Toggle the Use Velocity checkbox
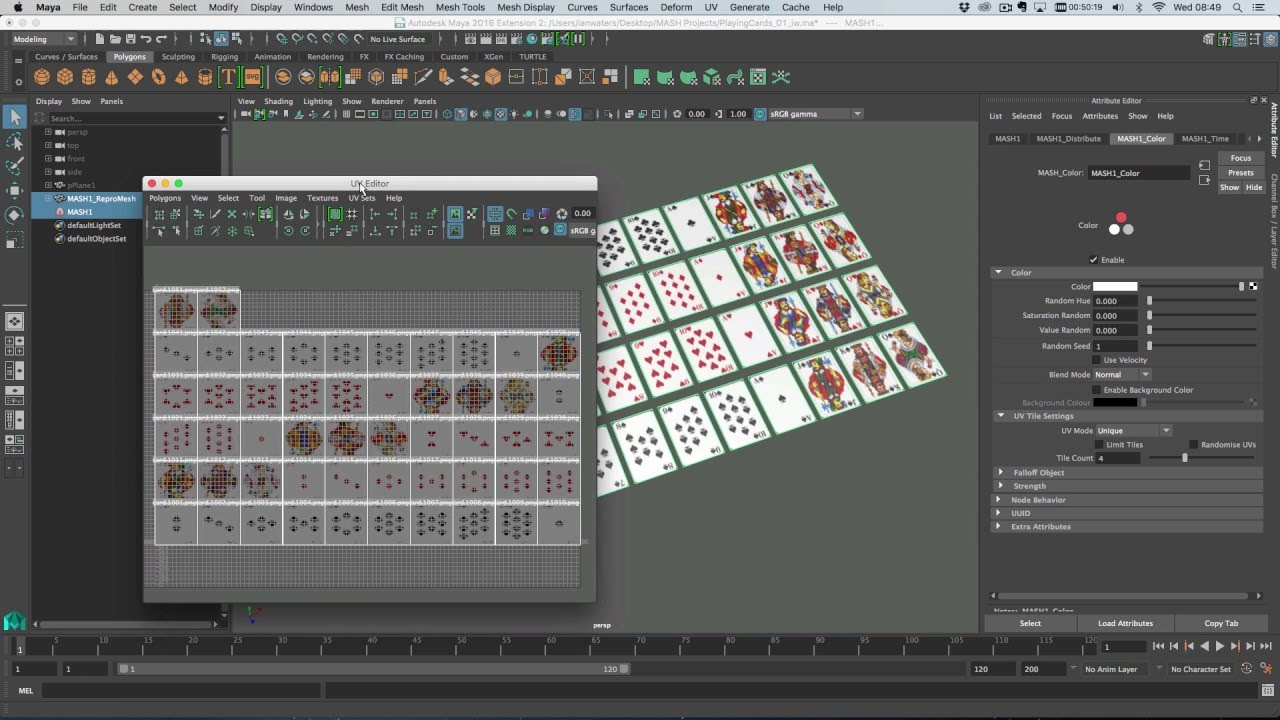The height and width of the screenshot is (720, 1280). click(1097, 360)
